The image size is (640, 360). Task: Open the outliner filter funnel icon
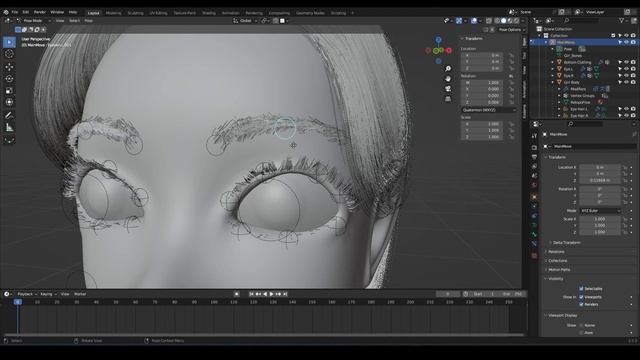[x=622, y=20]
